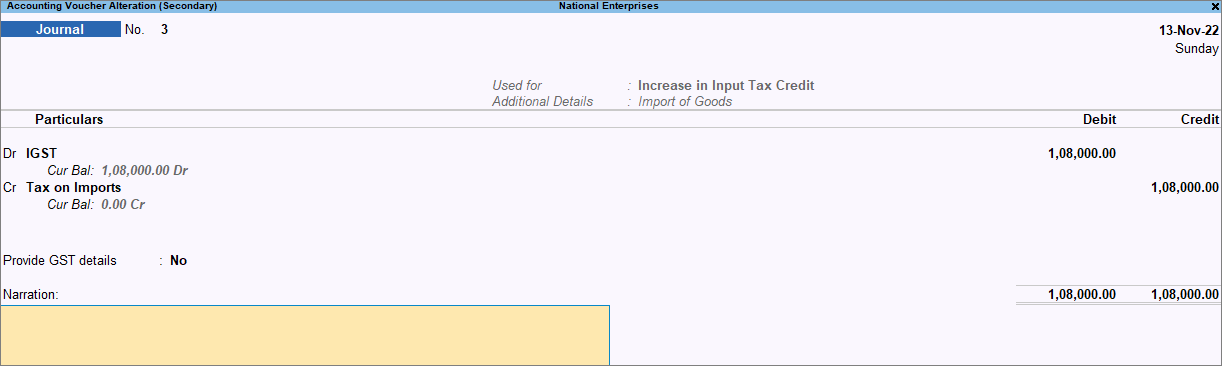
Task: Click the 'Additional Details' label
Action: click(x=542, y=101)
